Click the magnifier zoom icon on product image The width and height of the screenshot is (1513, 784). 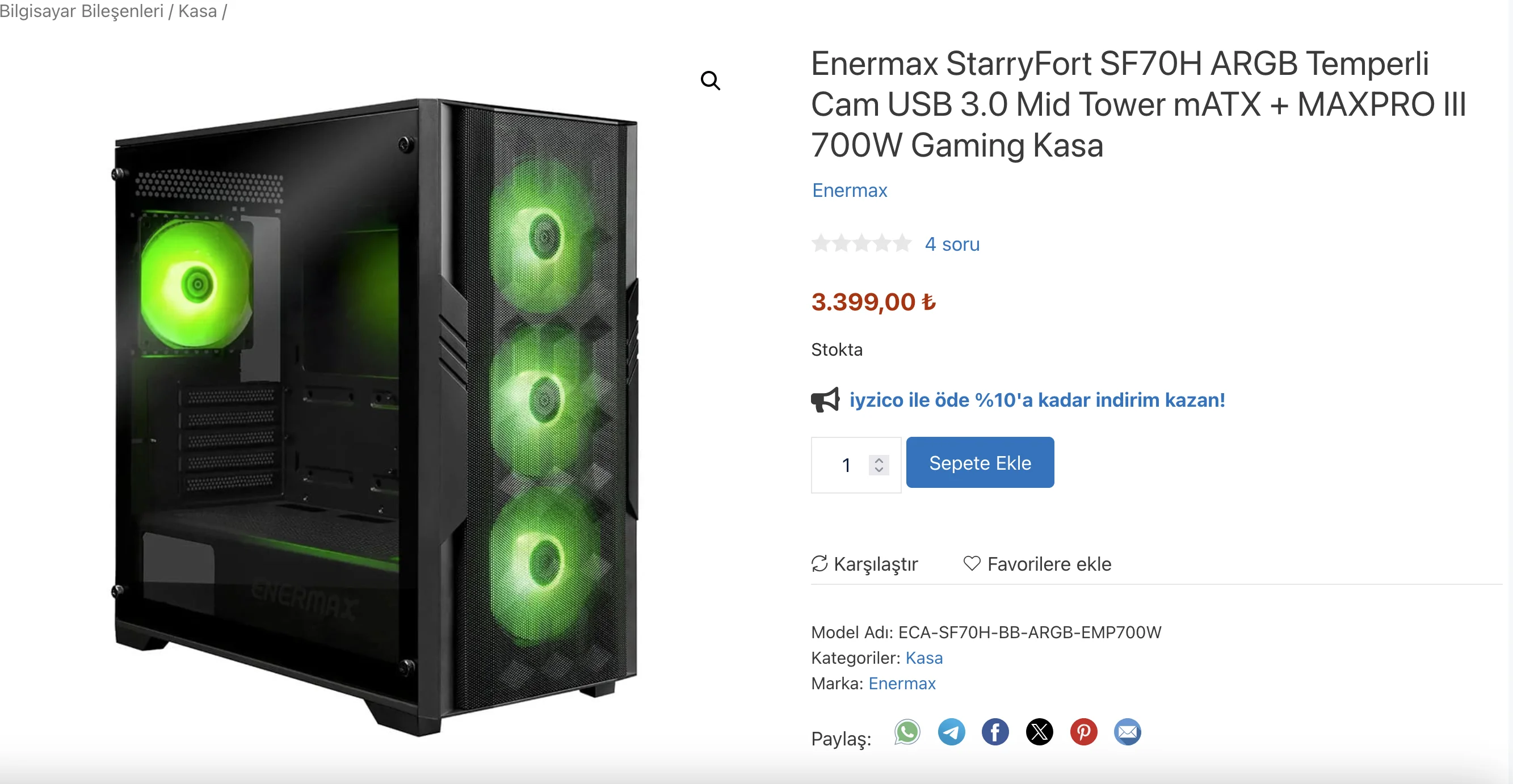(x=710, y=81)
